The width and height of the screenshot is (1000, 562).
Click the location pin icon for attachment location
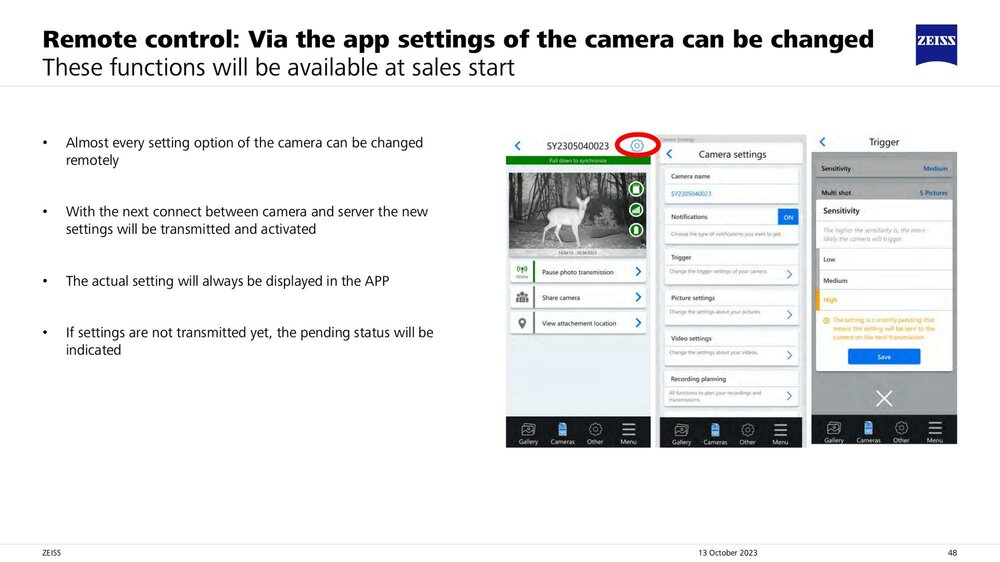pos(521,324)
